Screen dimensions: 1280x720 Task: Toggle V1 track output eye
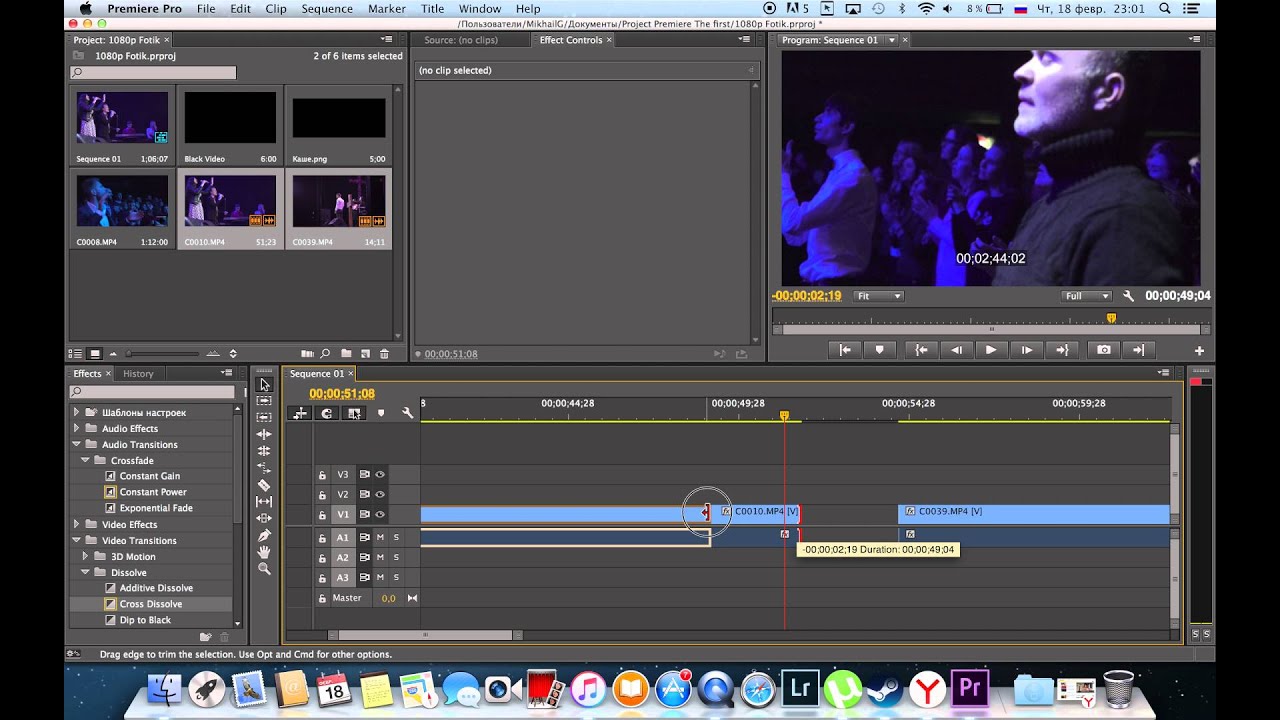tap(380, 515)
